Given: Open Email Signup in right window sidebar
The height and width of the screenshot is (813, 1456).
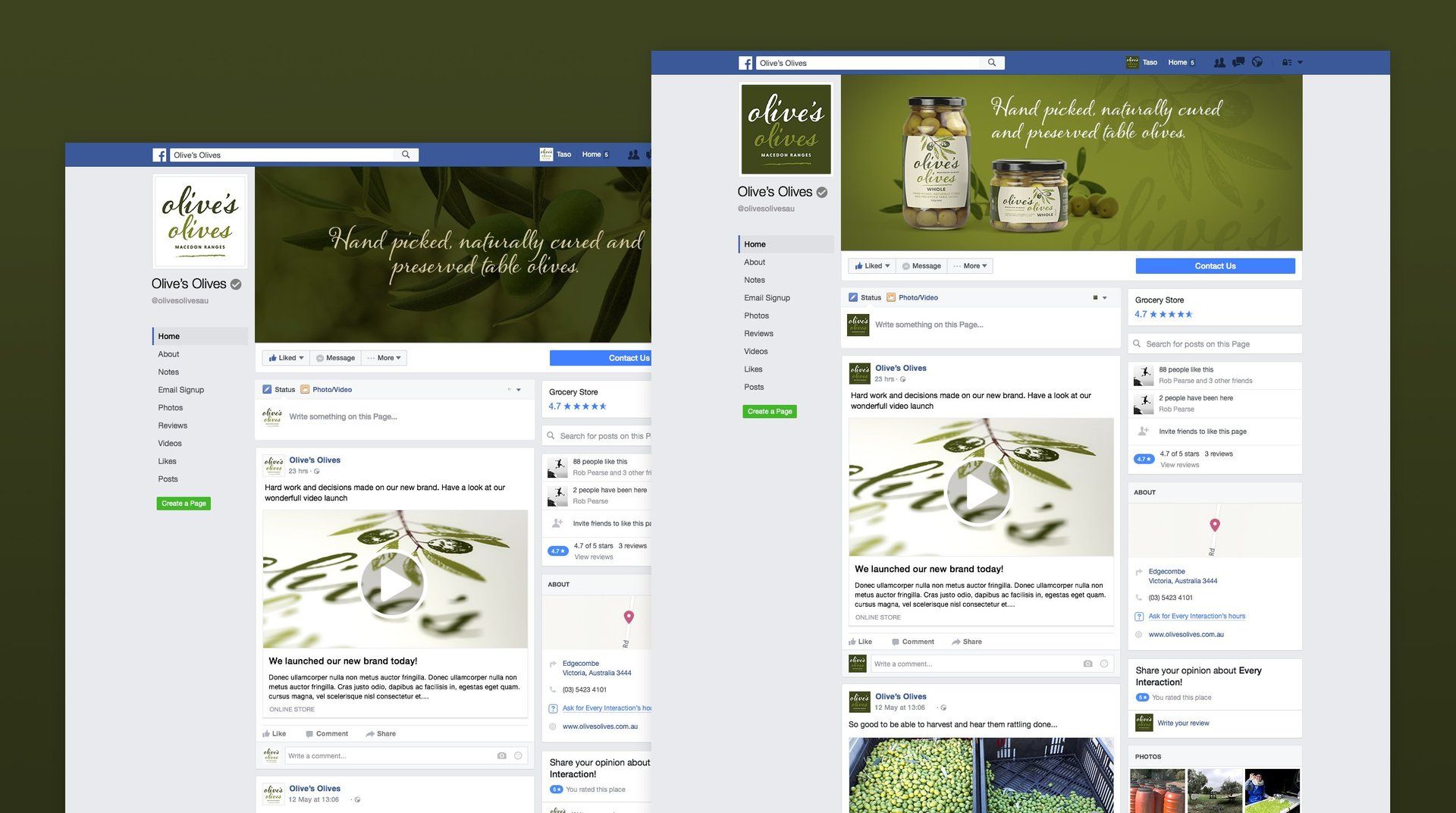Looking at the screenshot, I should [767, 298].
